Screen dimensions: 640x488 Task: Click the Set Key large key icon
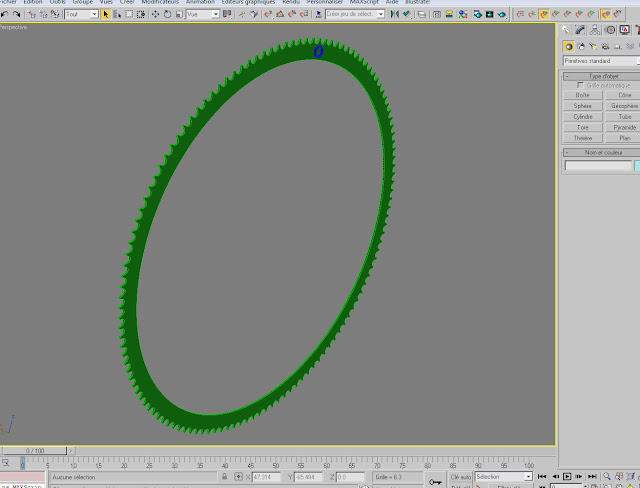436,482
